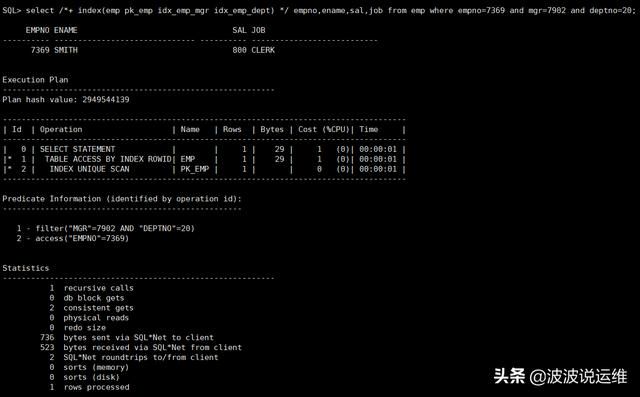Select the ENAME column header in results
The width and height of the screenshot is (640, 397).
(x=66, y=30)
